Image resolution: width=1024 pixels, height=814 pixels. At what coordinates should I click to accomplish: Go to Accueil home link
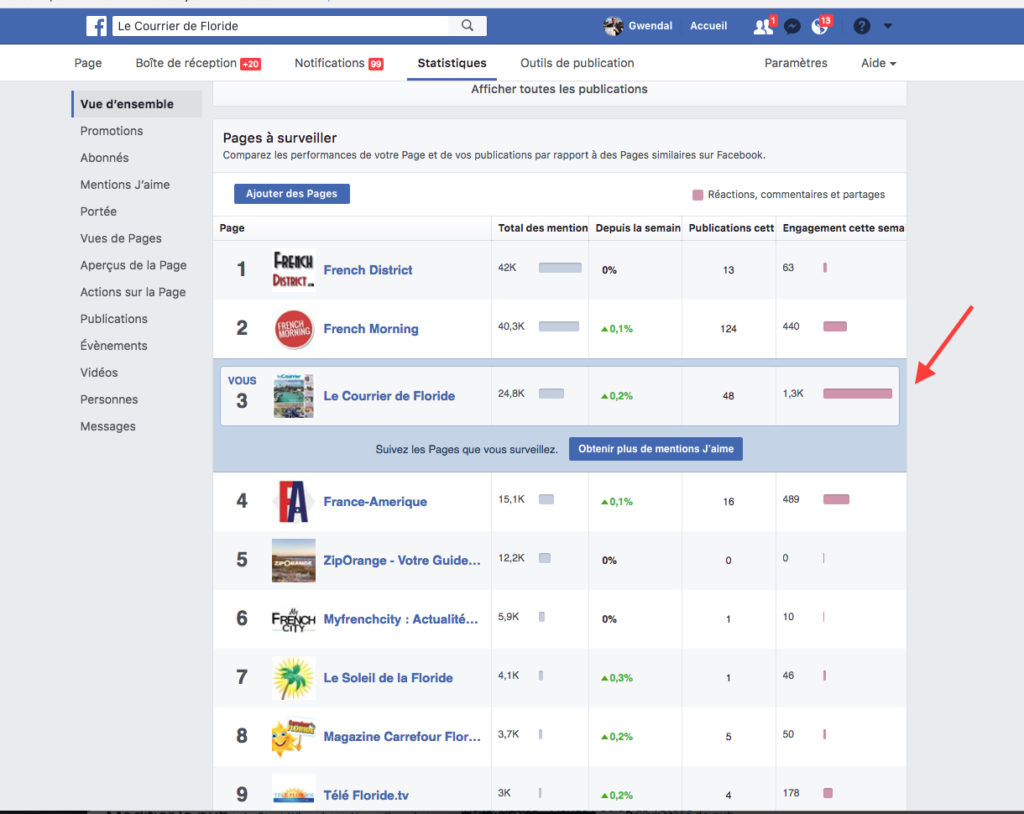click(709, 26)
